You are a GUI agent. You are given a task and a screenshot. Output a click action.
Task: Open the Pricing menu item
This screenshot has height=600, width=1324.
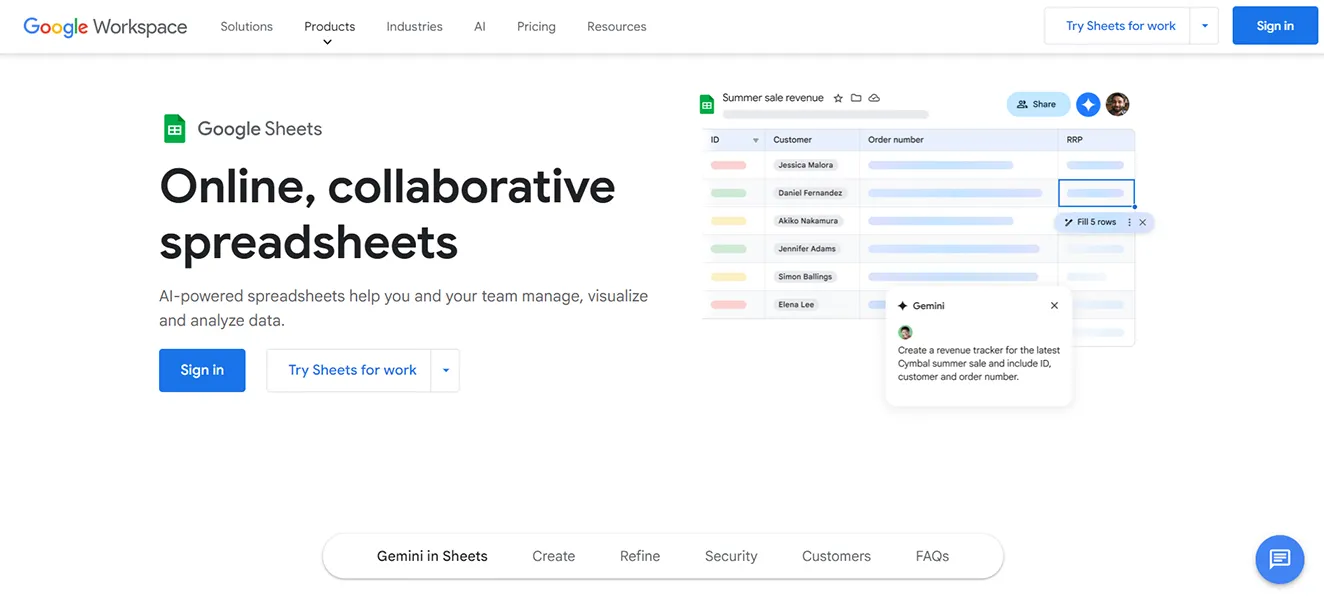click(536, 27)
